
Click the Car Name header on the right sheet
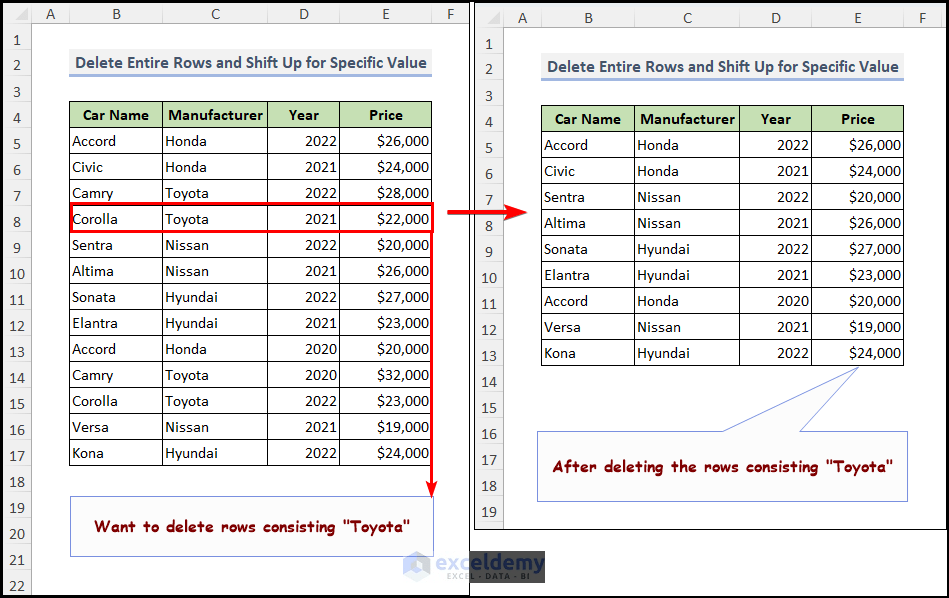tap(587, 119)
